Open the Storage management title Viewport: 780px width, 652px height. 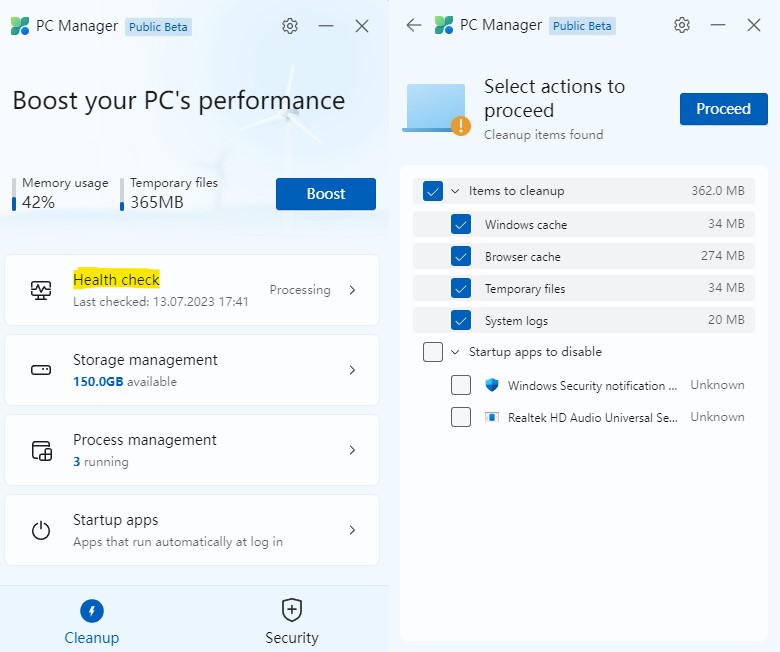coord(145,360)
